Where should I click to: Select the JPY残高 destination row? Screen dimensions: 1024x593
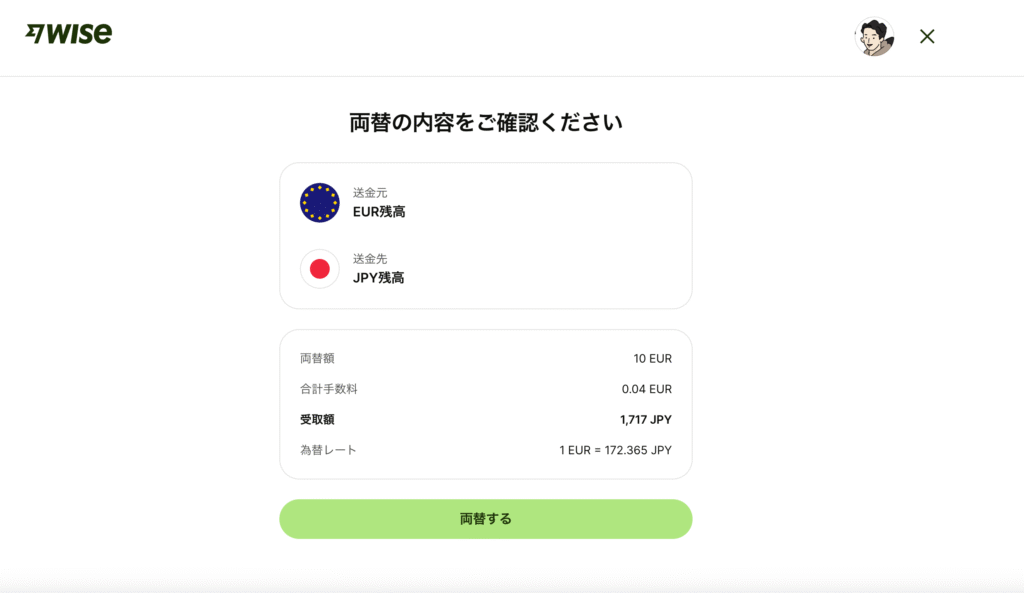point(486,268)
